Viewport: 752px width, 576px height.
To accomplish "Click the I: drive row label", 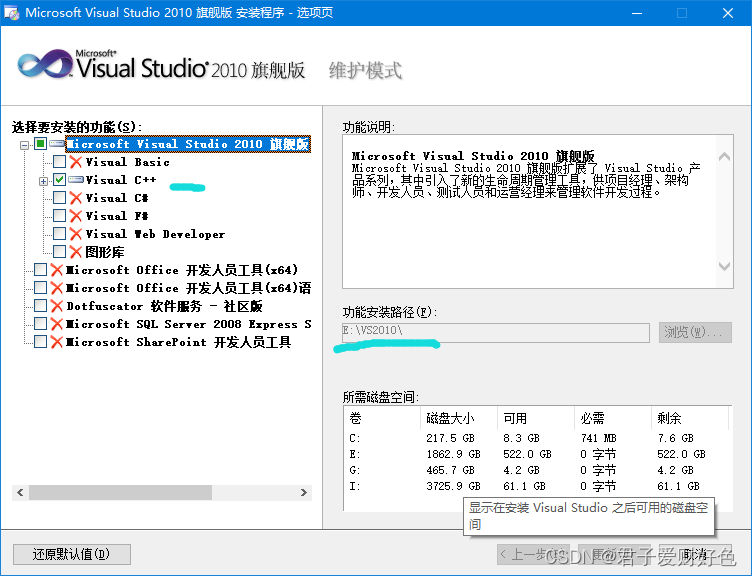I will coord(355,486).
